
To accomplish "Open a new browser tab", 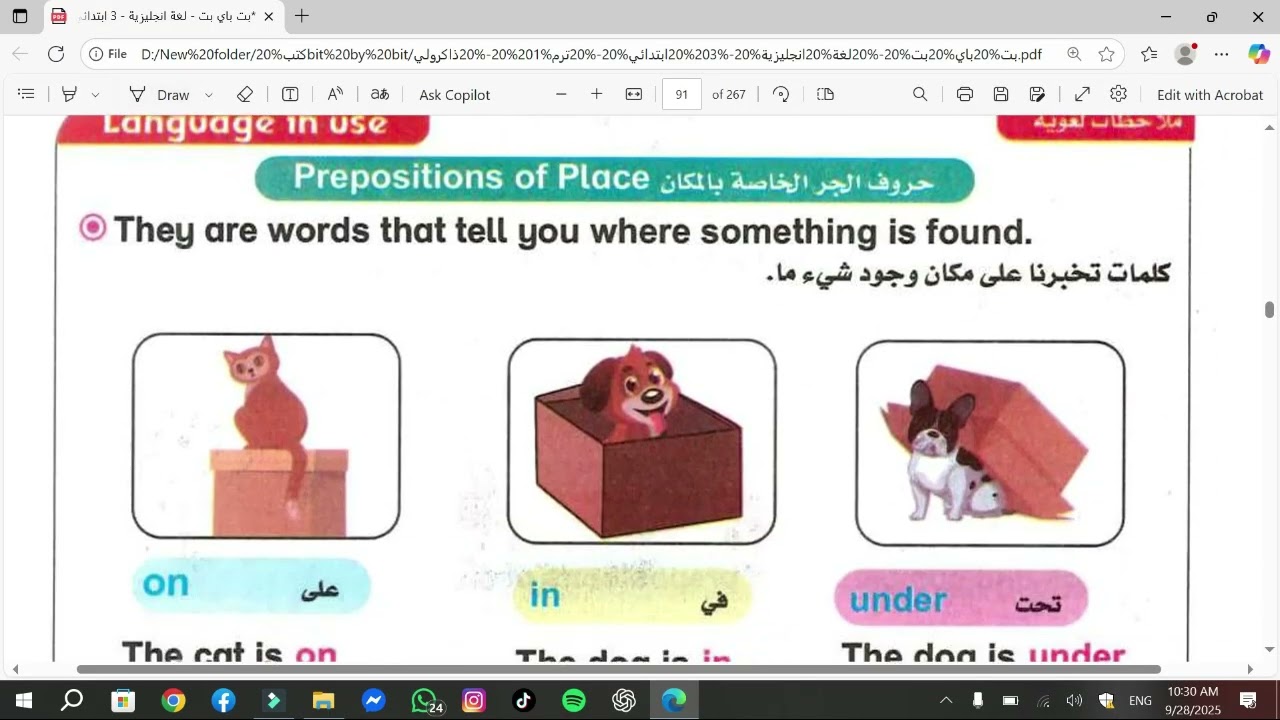I will coord(302,16).
